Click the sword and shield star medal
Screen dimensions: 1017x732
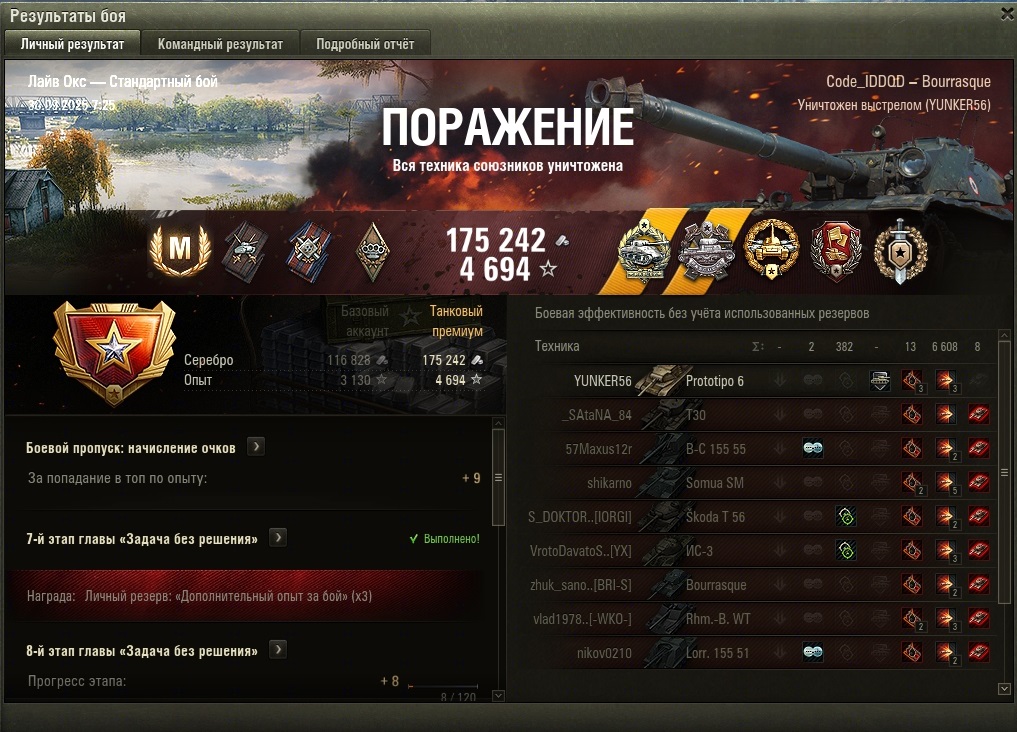tap(900, 250)
